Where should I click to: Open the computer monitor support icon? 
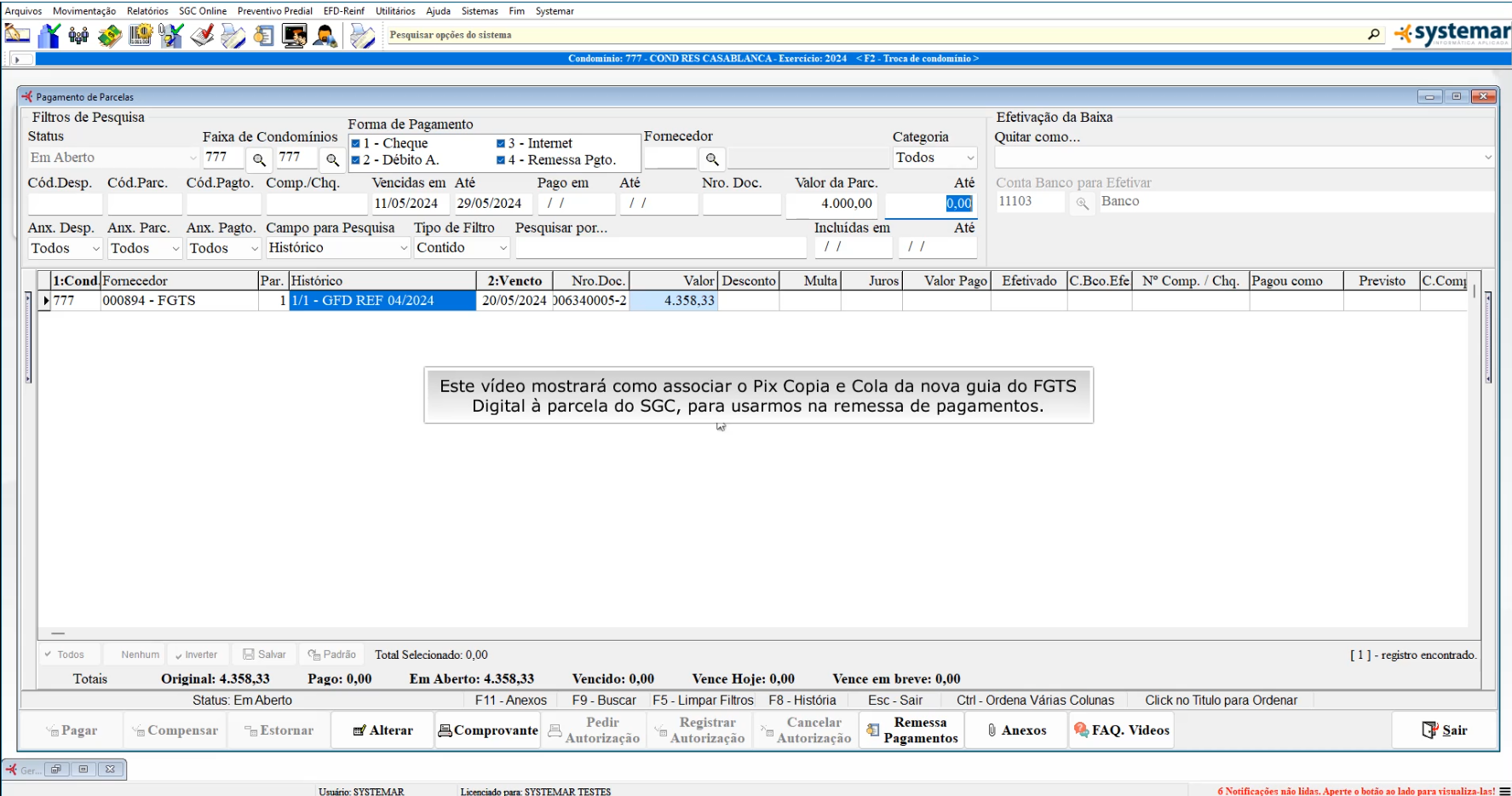tap(295, 36)
